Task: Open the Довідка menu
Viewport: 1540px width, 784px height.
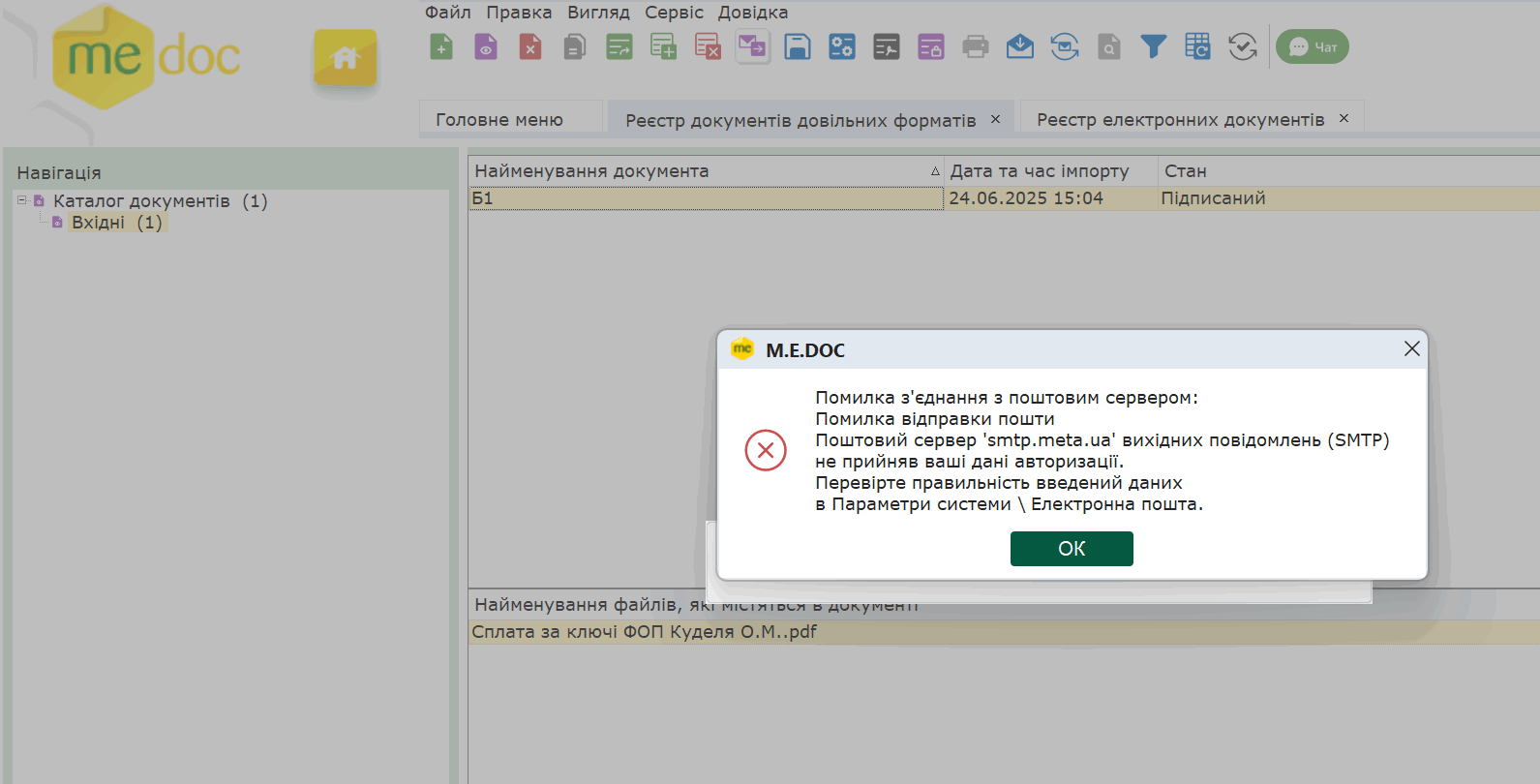Action: 753,13
